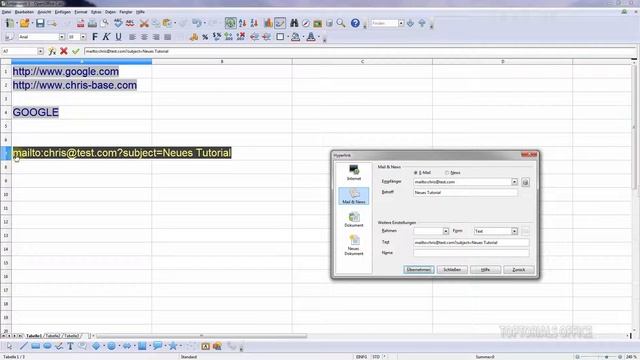Click the Hyperlink globe icon
Viewport: 640px width, 360px height.
click(x=230, y=23)
